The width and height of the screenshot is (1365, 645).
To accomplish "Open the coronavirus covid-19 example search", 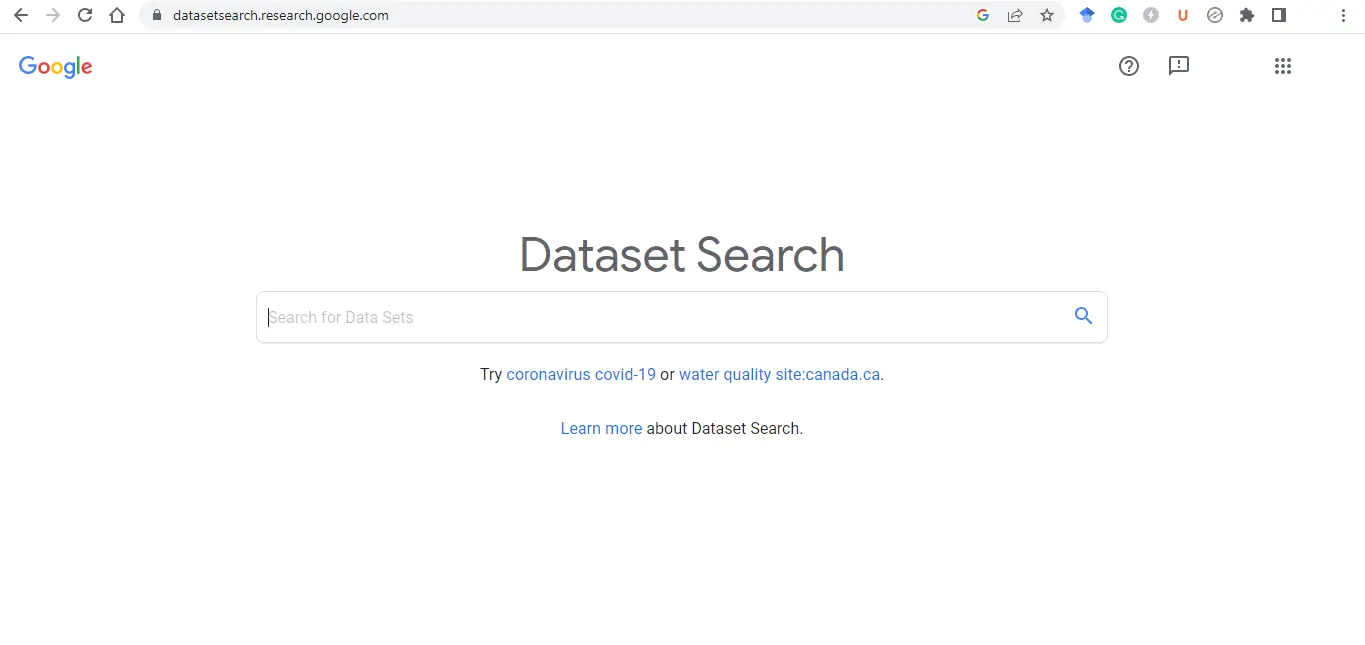I will click(x=581, y=374).
